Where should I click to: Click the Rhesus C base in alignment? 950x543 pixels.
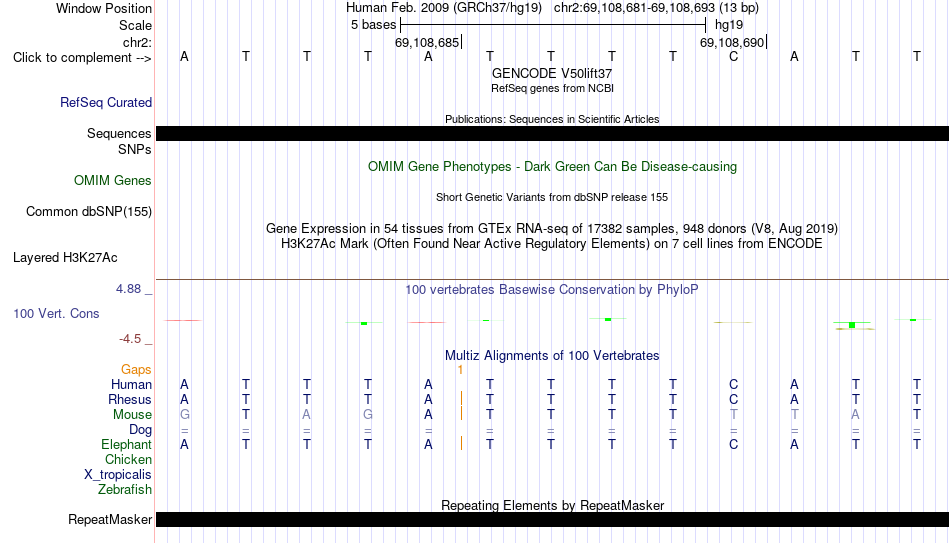click(734, 399)
